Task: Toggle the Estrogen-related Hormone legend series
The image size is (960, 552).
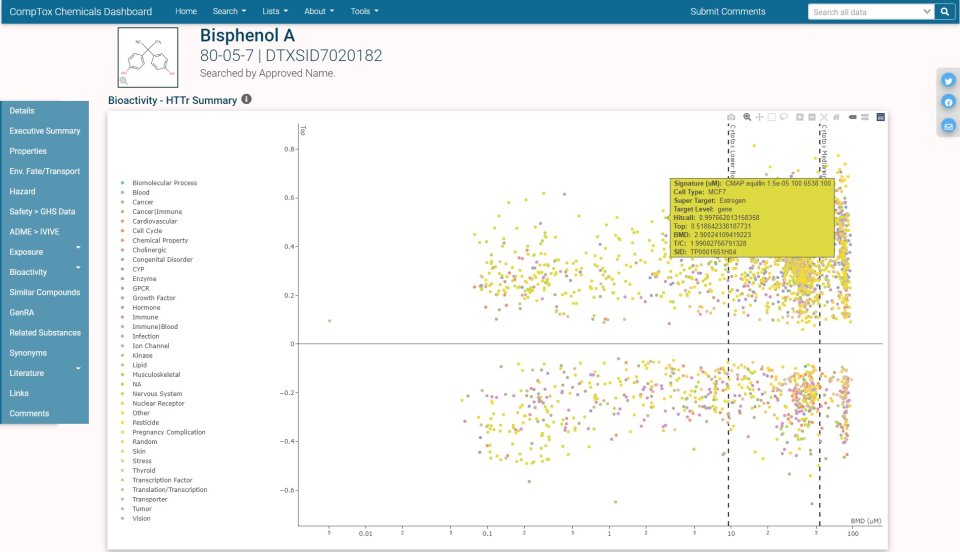Action: pos(146,307)
